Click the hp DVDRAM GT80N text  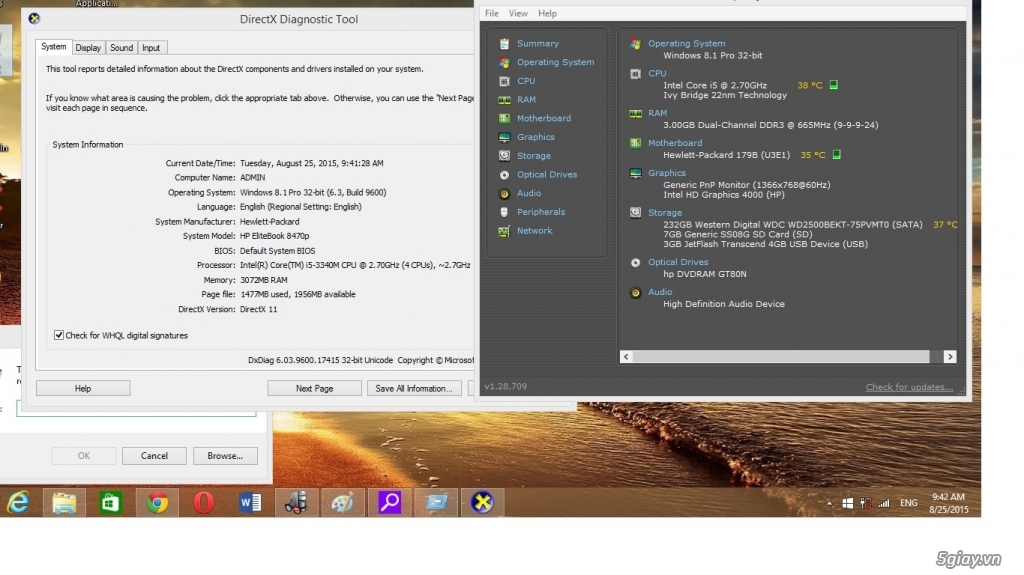[x=705, y=274]
